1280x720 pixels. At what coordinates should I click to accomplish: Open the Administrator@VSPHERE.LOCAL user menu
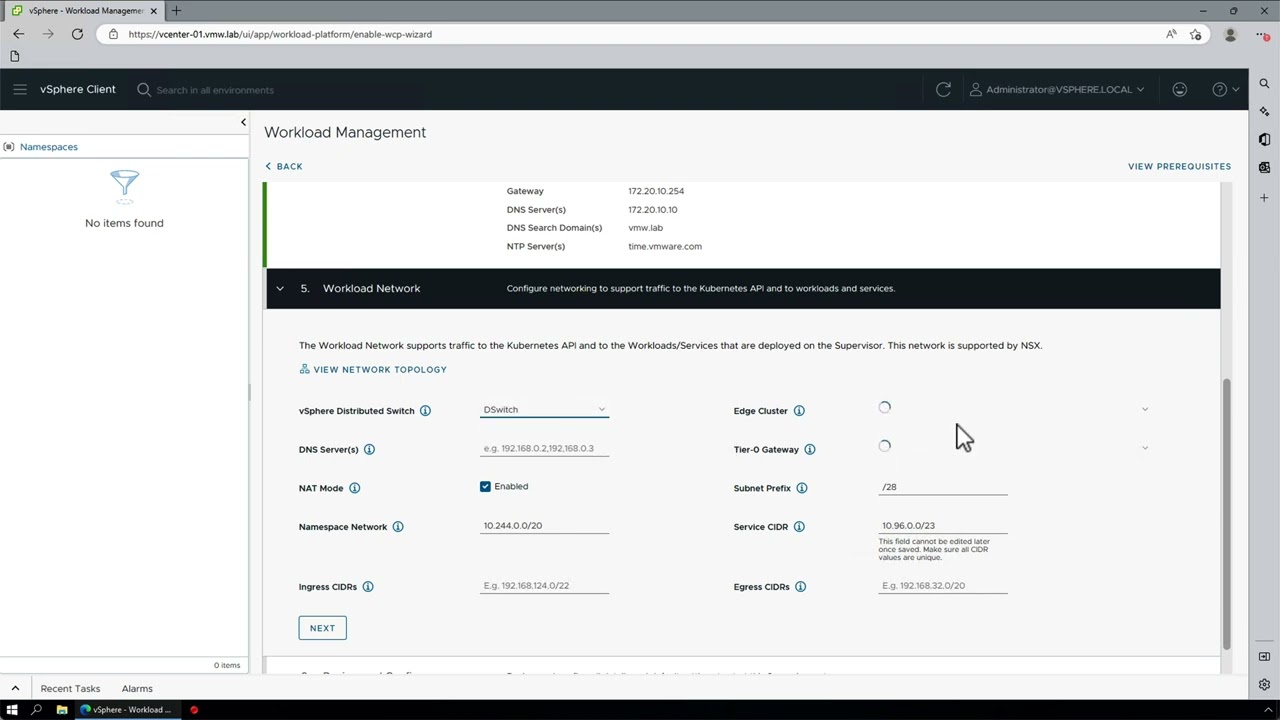point(1057,89)
